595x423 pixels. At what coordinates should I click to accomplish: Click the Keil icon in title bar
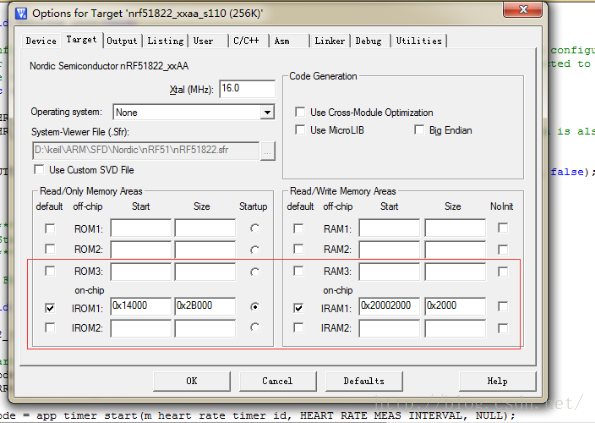point(21,14)
